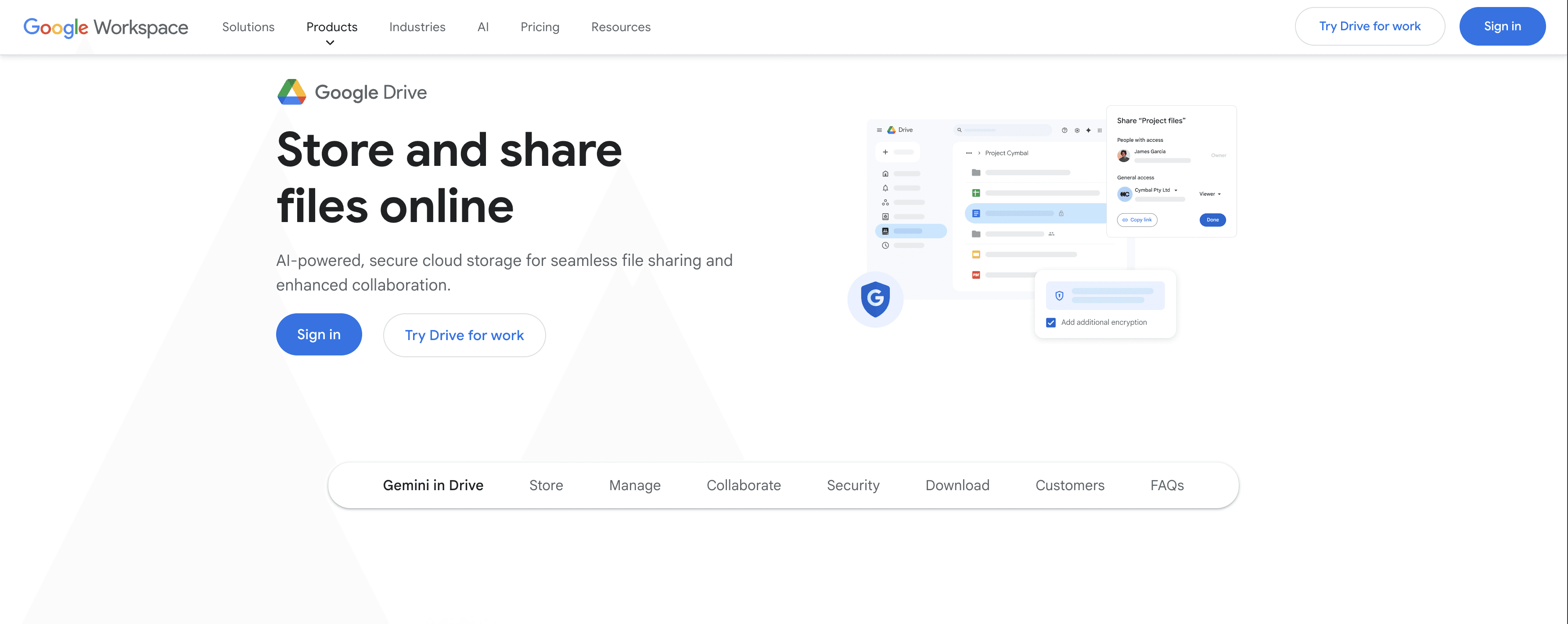Select the Gemini in Drive tab
1568x624 pixels.
pyautogui.click(x=433, y=485)
